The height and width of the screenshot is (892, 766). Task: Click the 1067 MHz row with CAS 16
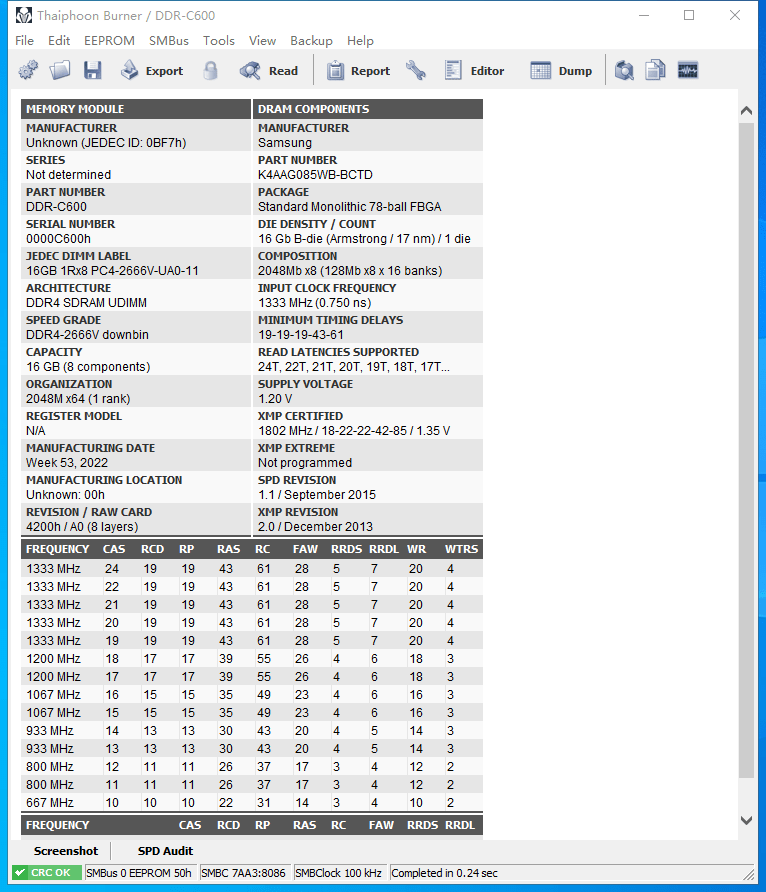tap(251, 695)
